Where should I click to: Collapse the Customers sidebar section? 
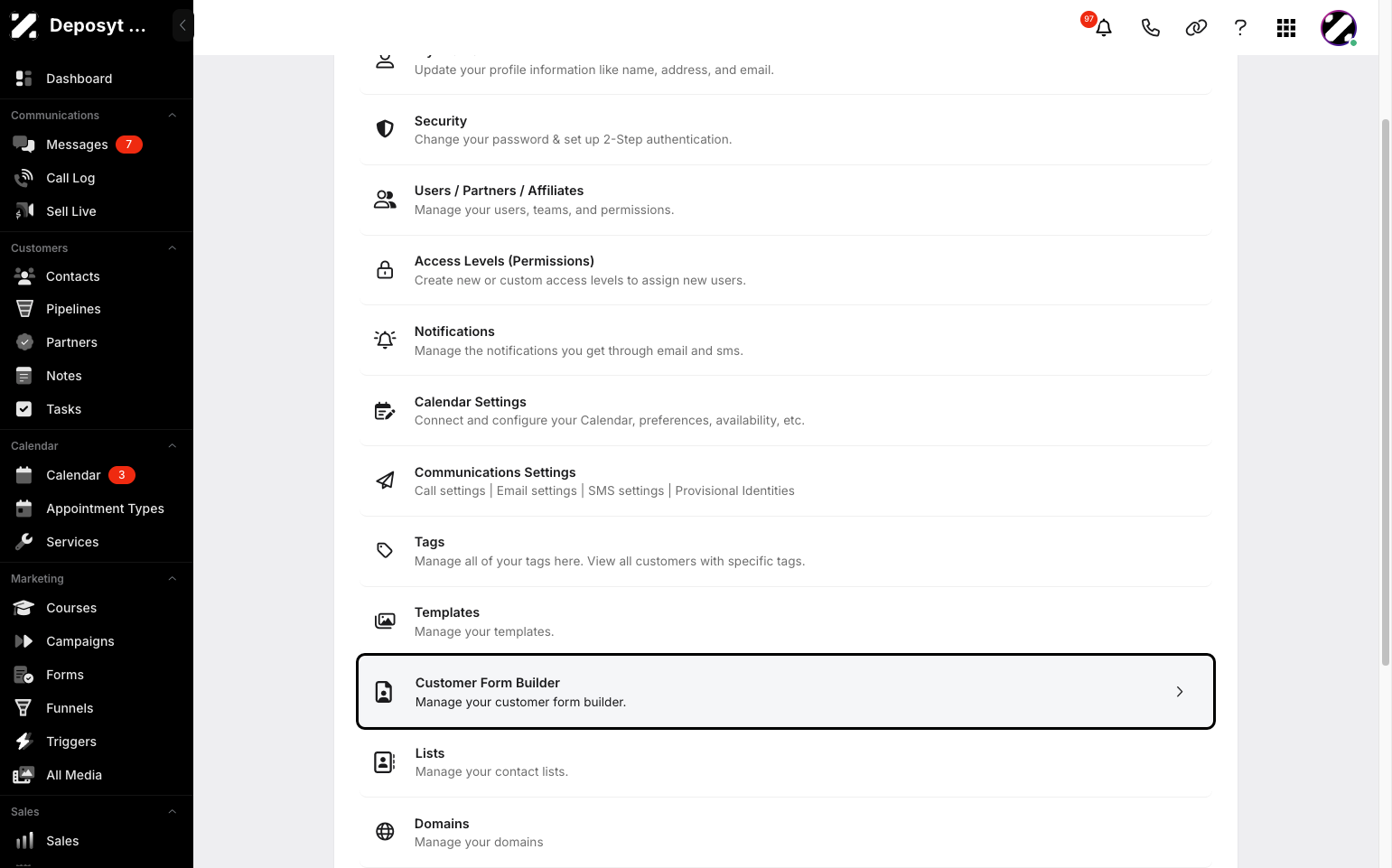tap(172, 248)
